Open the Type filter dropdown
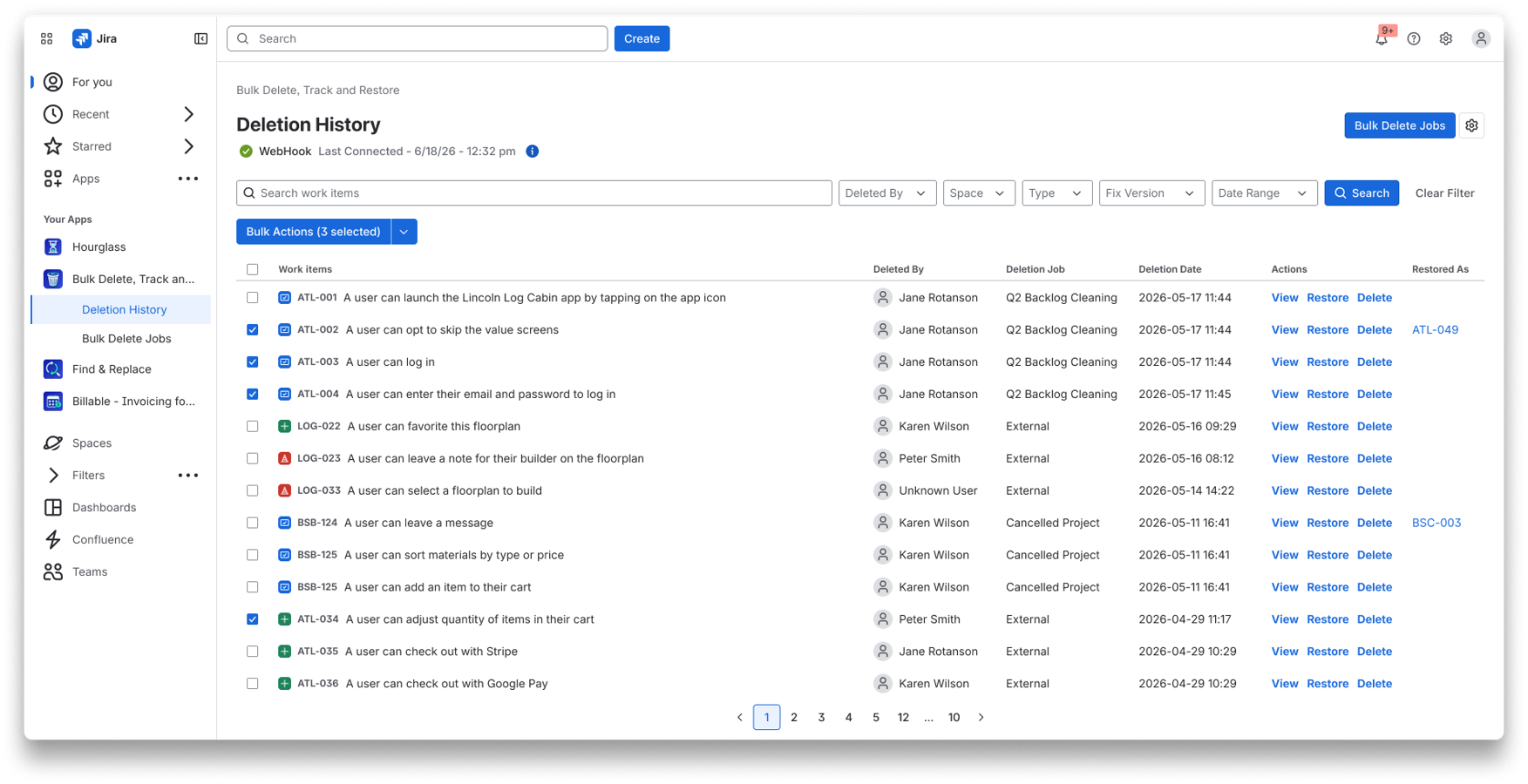1528x784 pixels. tap(1057, 193)
